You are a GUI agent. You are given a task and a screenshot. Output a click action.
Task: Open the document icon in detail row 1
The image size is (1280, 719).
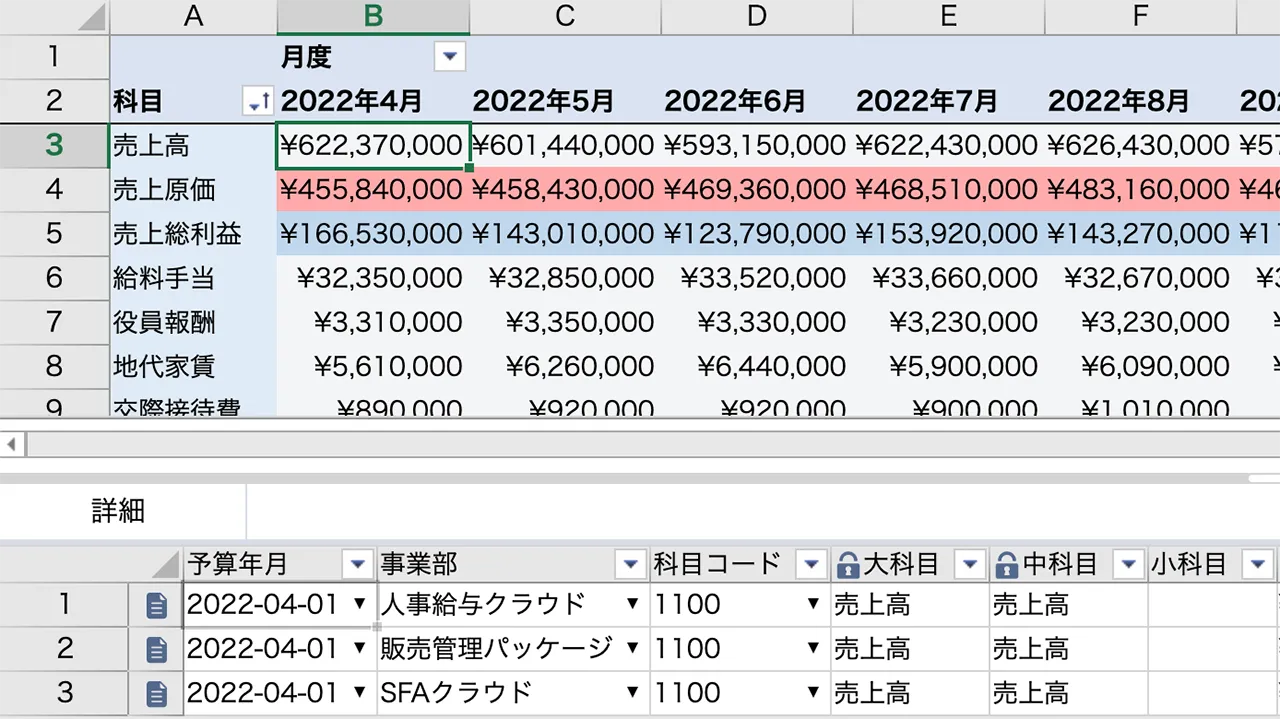(x=156, y=605)
